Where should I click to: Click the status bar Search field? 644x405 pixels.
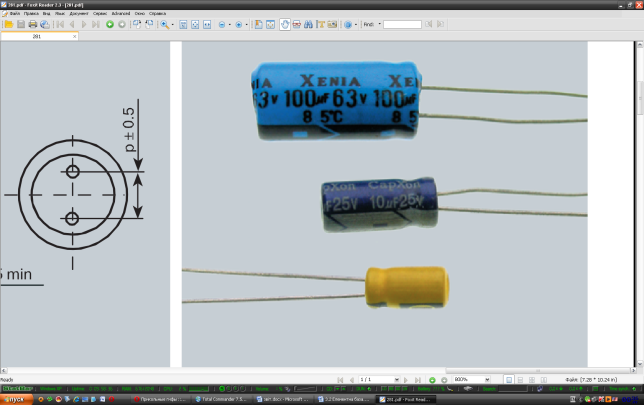point(513,389)
